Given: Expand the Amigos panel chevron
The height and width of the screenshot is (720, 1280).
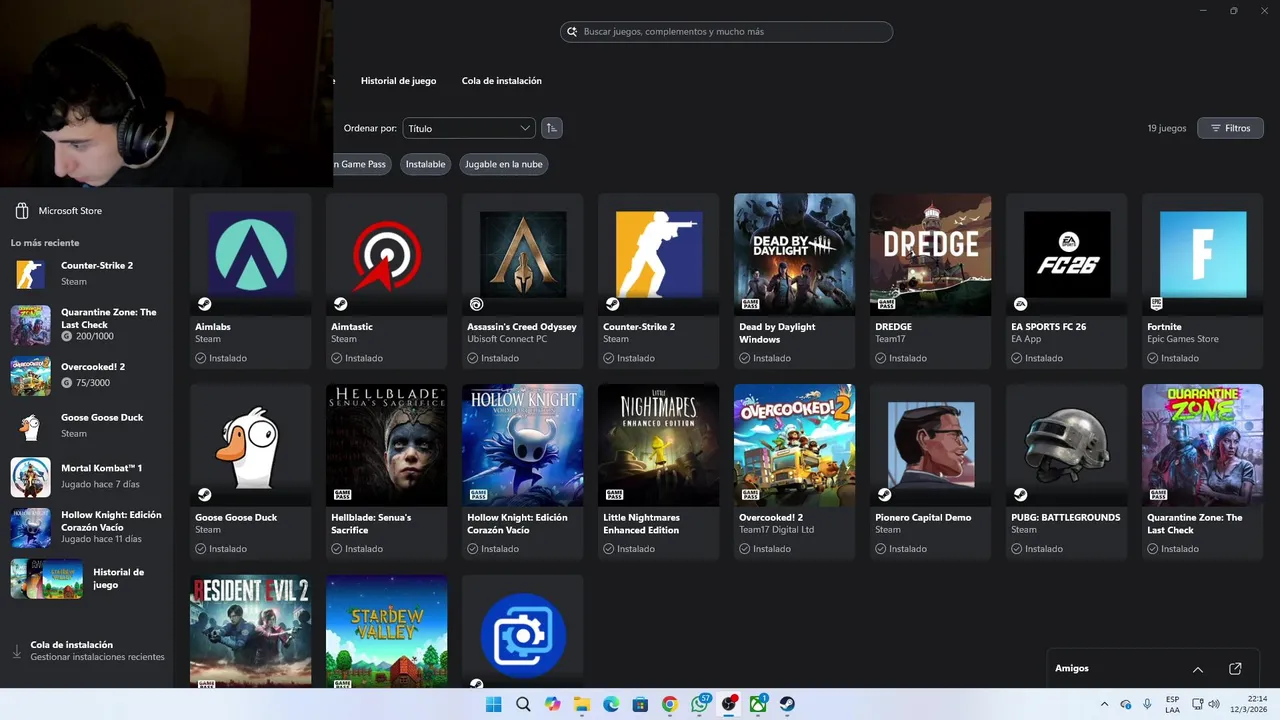Looking at the screenshot, I should tap(1198, 669).
